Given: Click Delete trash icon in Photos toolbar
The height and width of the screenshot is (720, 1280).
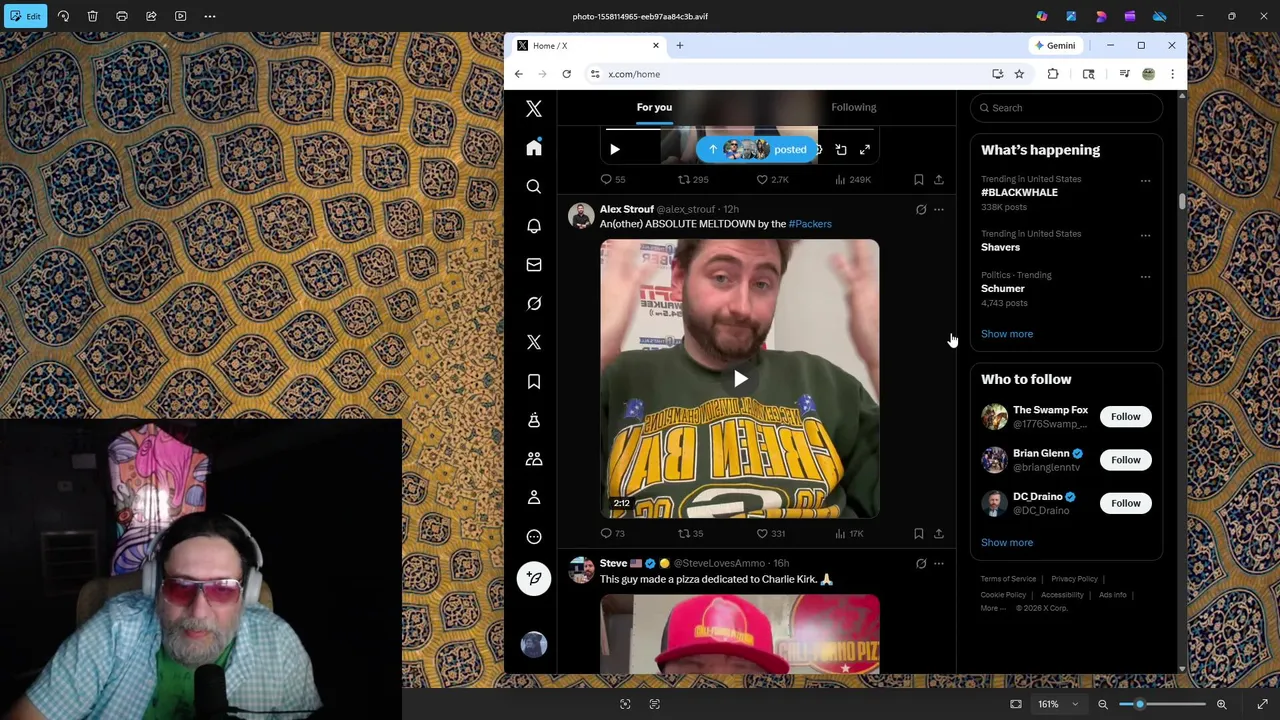Looking at the screenshot, I should 92,16.
